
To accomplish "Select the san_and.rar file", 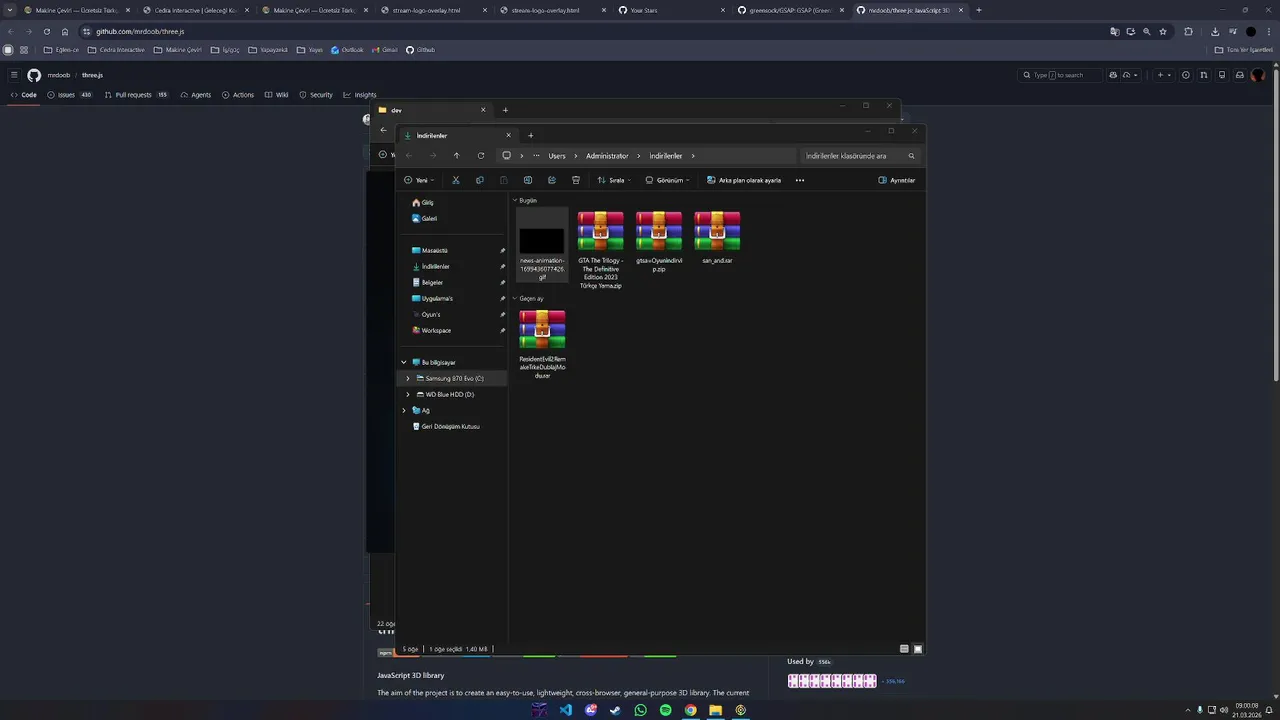I will tap(717, 237).
